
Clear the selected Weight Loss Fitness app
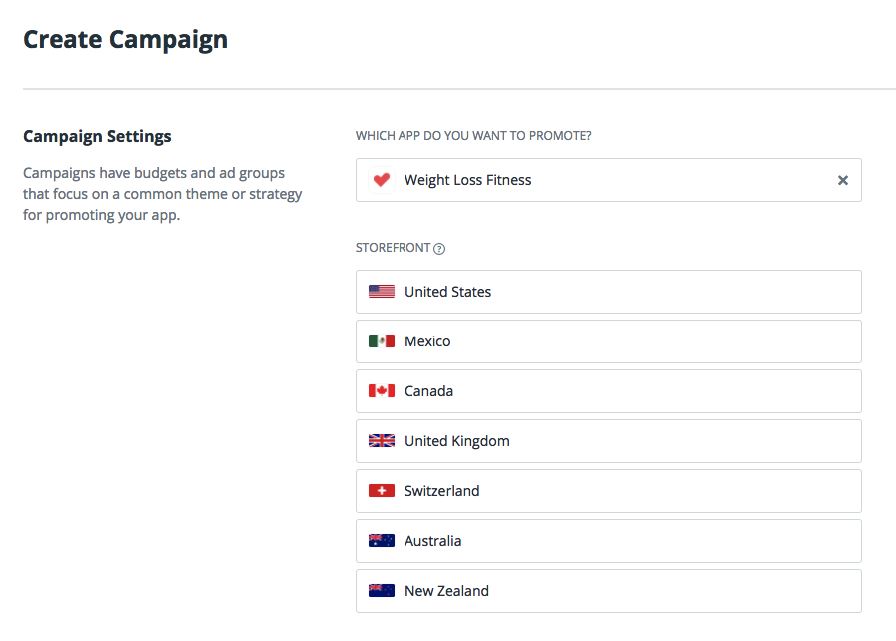pyautogui.click(x=842, y=180)
